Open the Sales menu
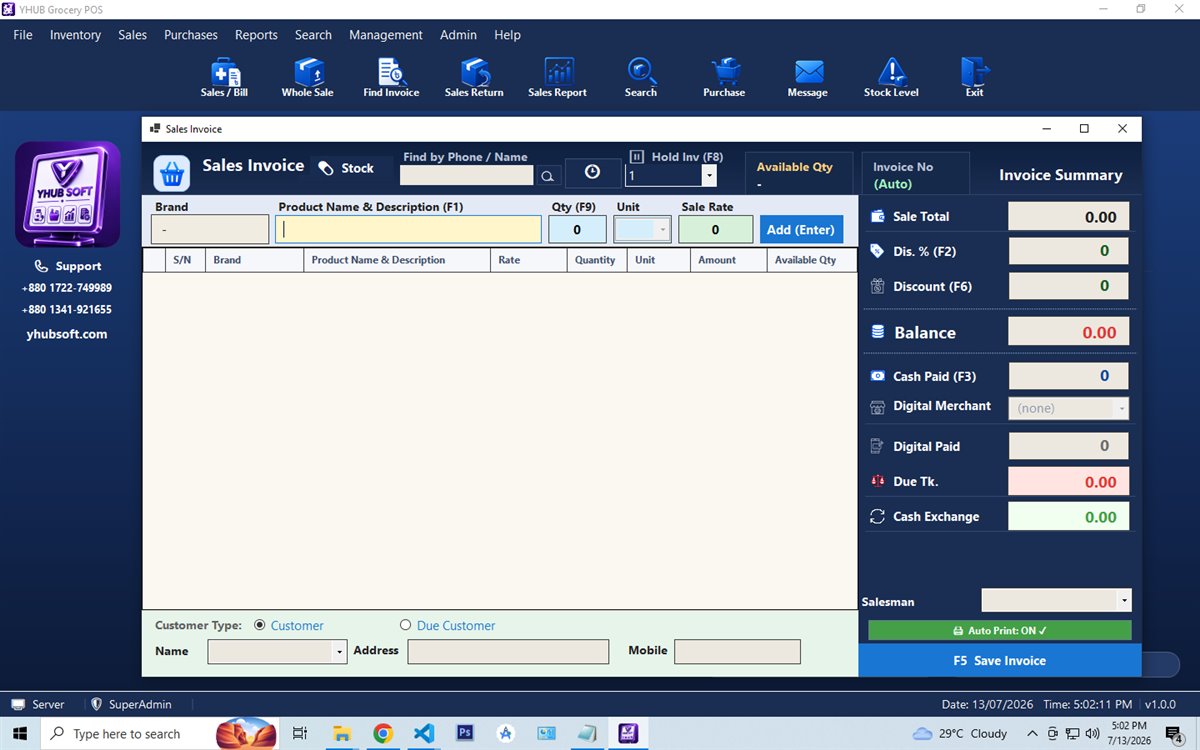The image size is (1200, 750). [x=132, y=35]
